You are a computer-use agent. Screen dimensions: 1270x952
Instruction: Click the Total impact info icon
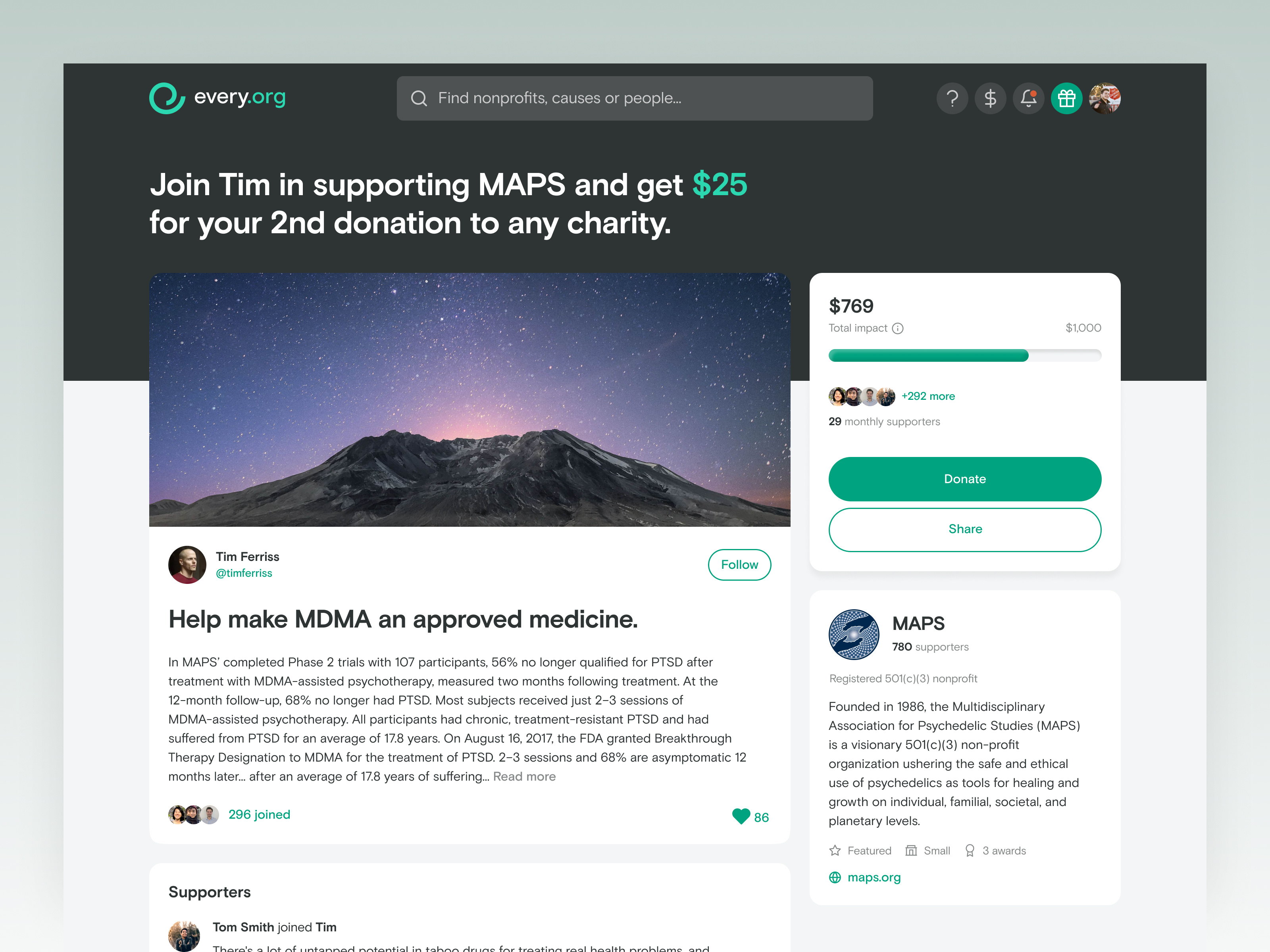pos(898,328)
